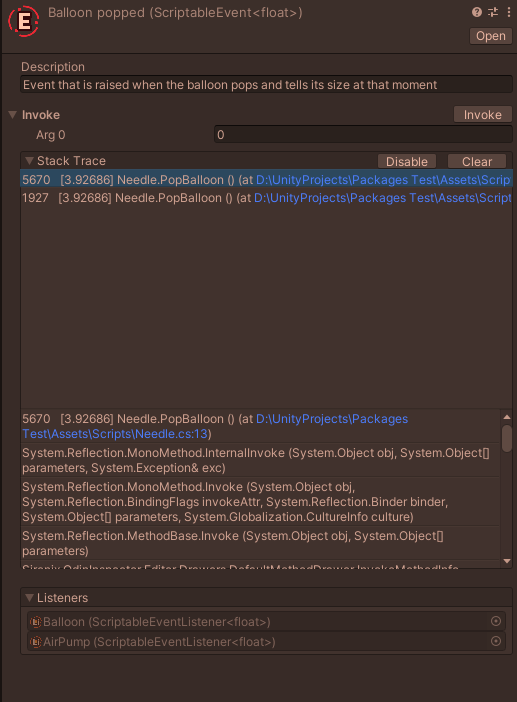Click the object picker circle for AirPump listener
This screenshot has width=517, height=702.
pos(496,641)
